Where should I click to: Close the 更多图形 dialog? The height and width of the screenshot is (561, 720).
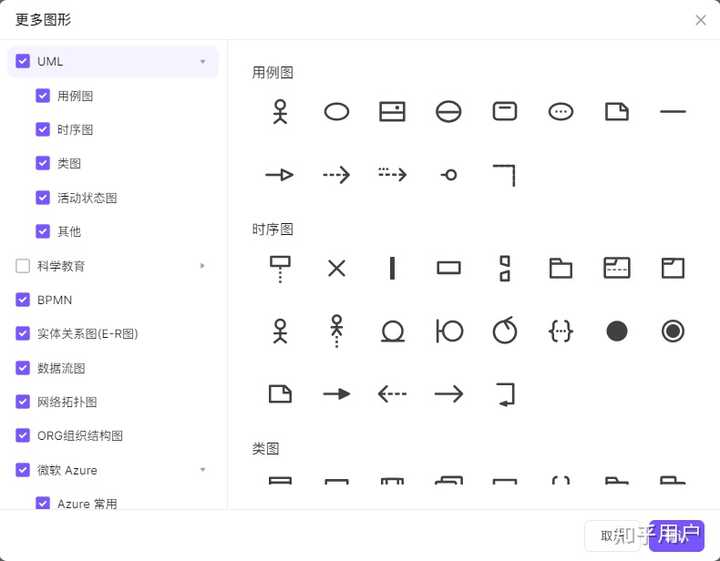(x=700, y=20)
